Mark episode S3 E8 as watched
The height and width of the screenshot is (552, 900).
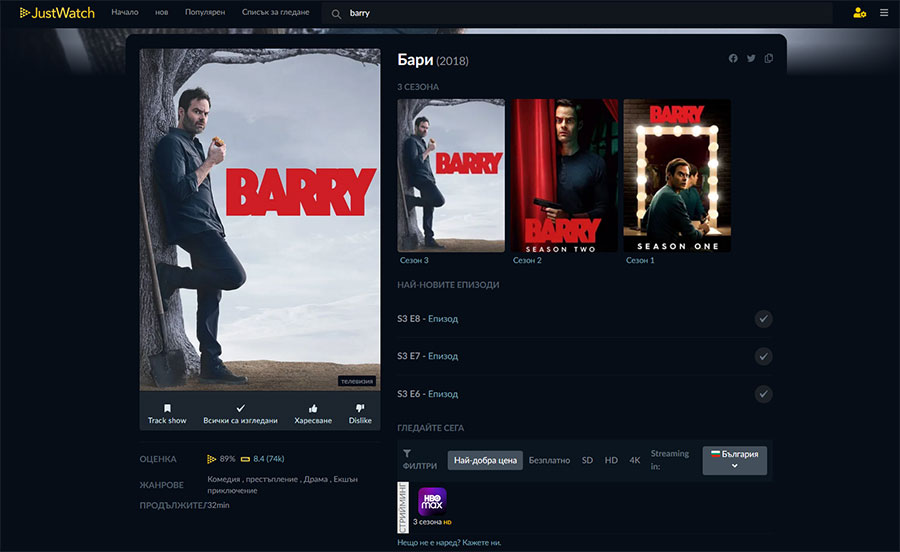click(763, 319)
